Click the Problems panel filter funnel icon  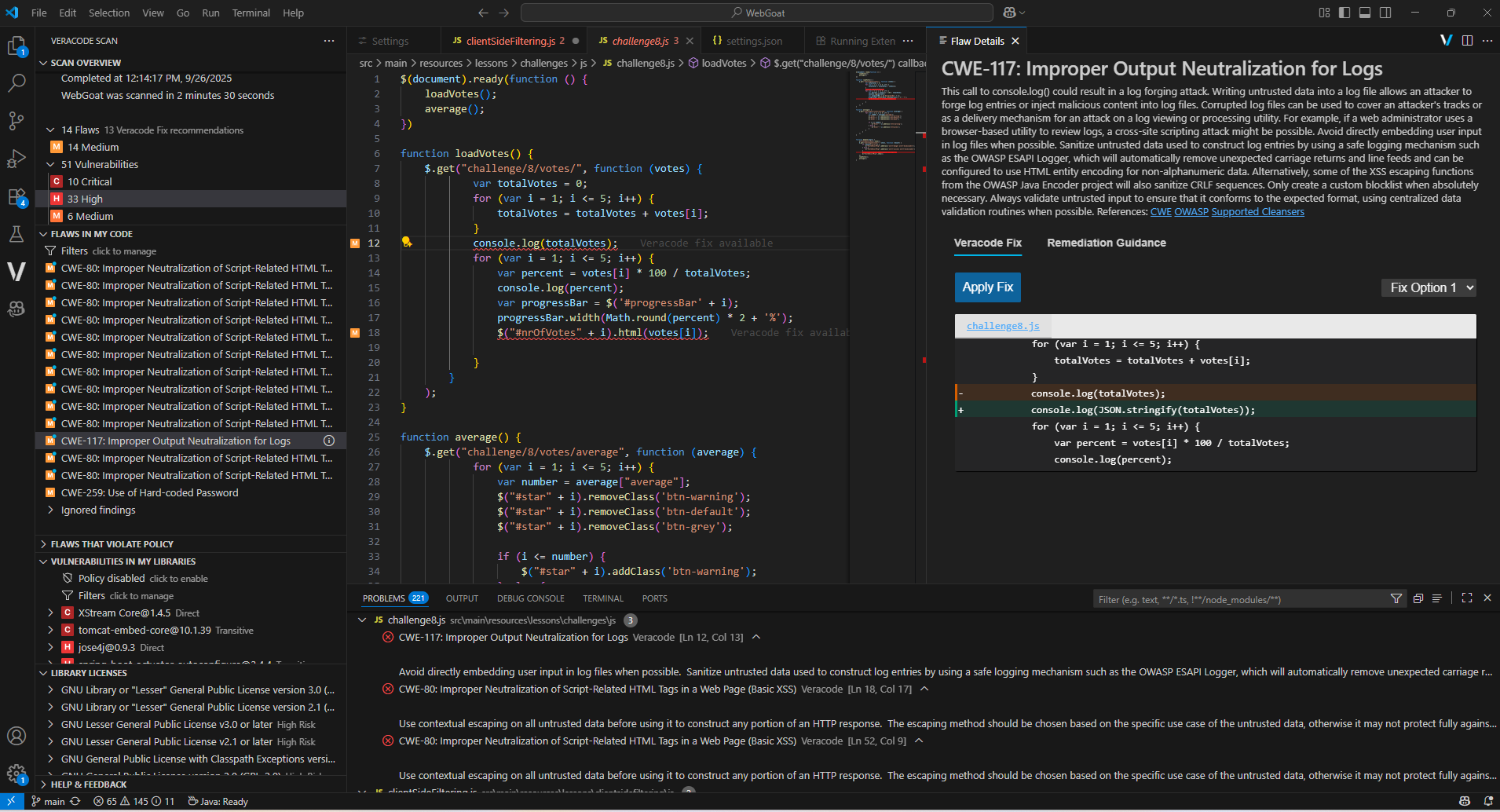tap(1396, 598)
